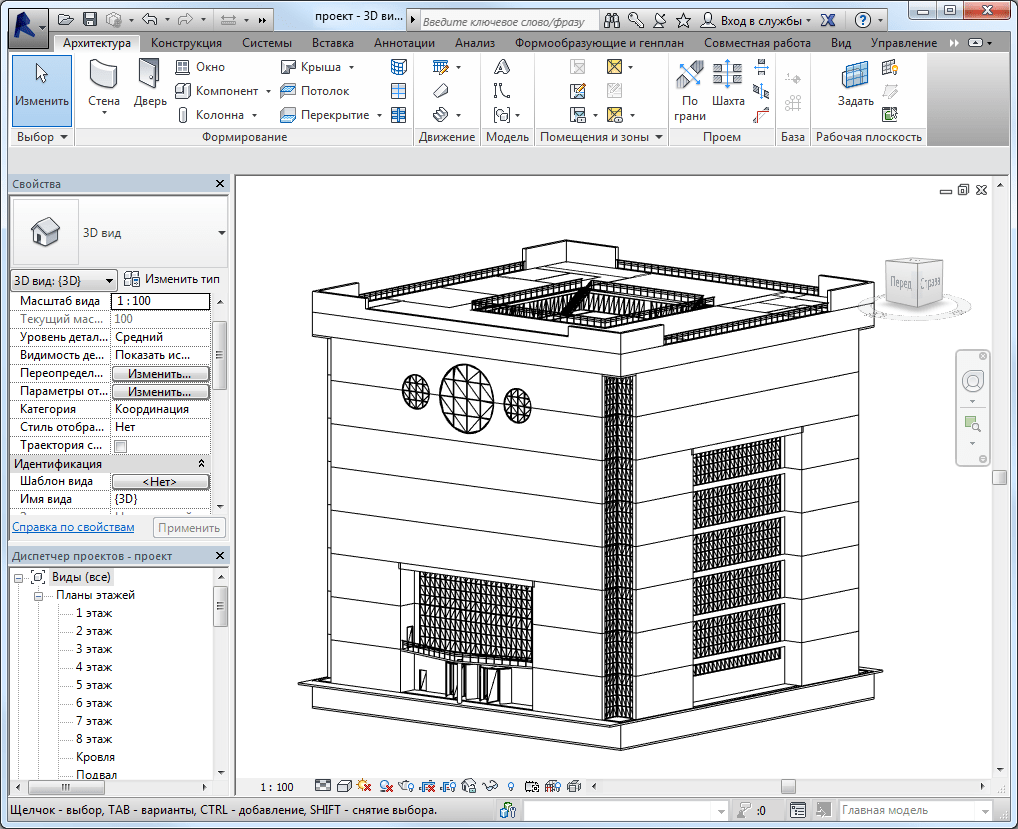Choose the Перекрытие floor tool
Viewport: 1018px width, 829px height.
325,115
